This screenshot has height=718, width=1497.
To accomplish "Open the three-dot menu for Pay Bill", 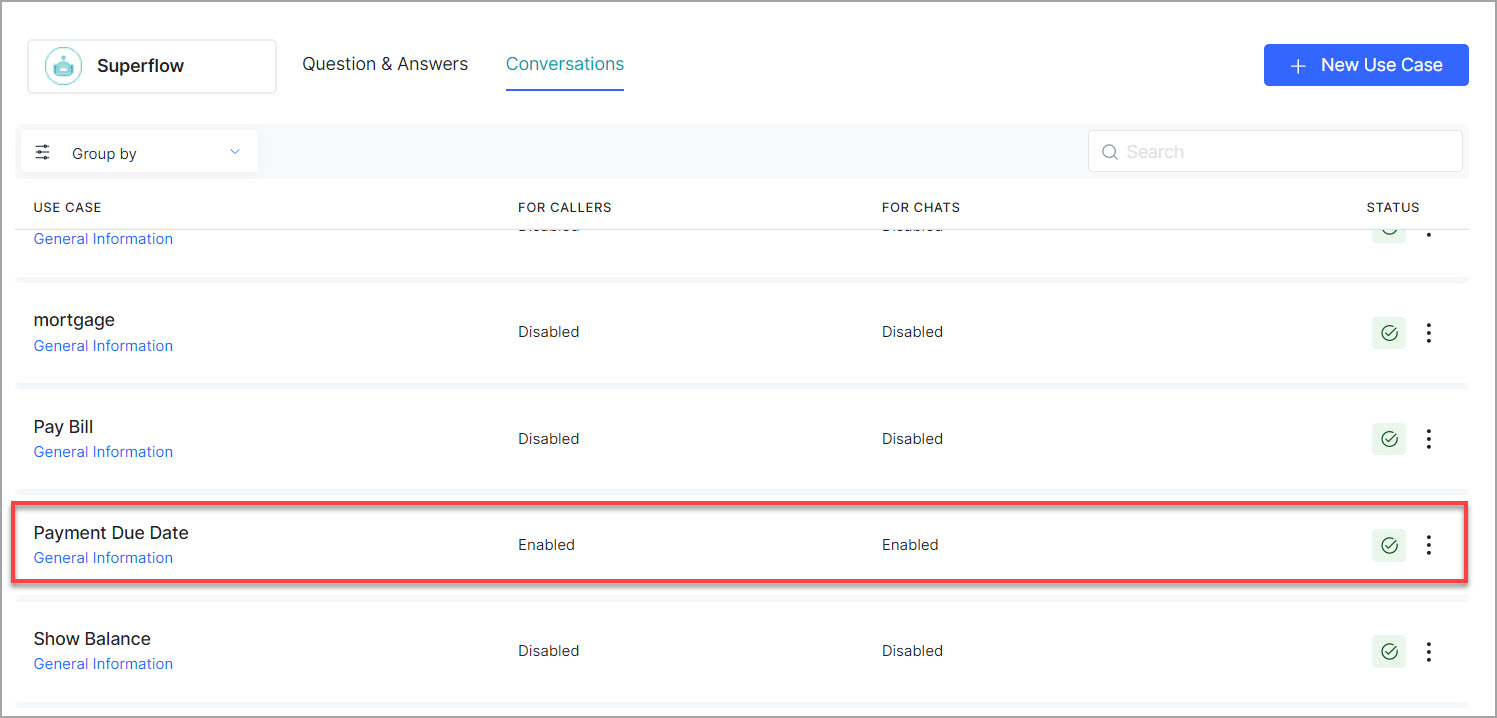I will [1429, 439].
